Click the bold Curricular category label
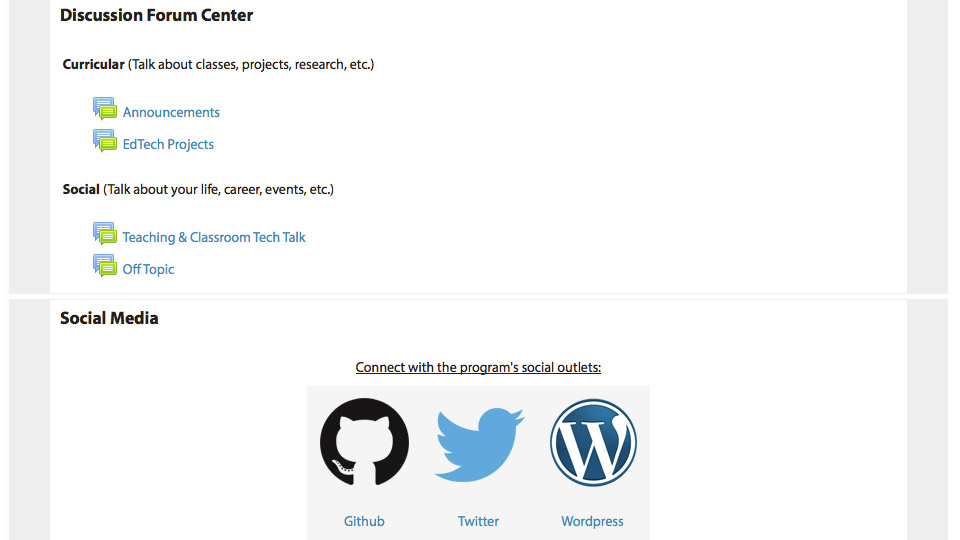This screenshot has width=960, height=540. 93,64
